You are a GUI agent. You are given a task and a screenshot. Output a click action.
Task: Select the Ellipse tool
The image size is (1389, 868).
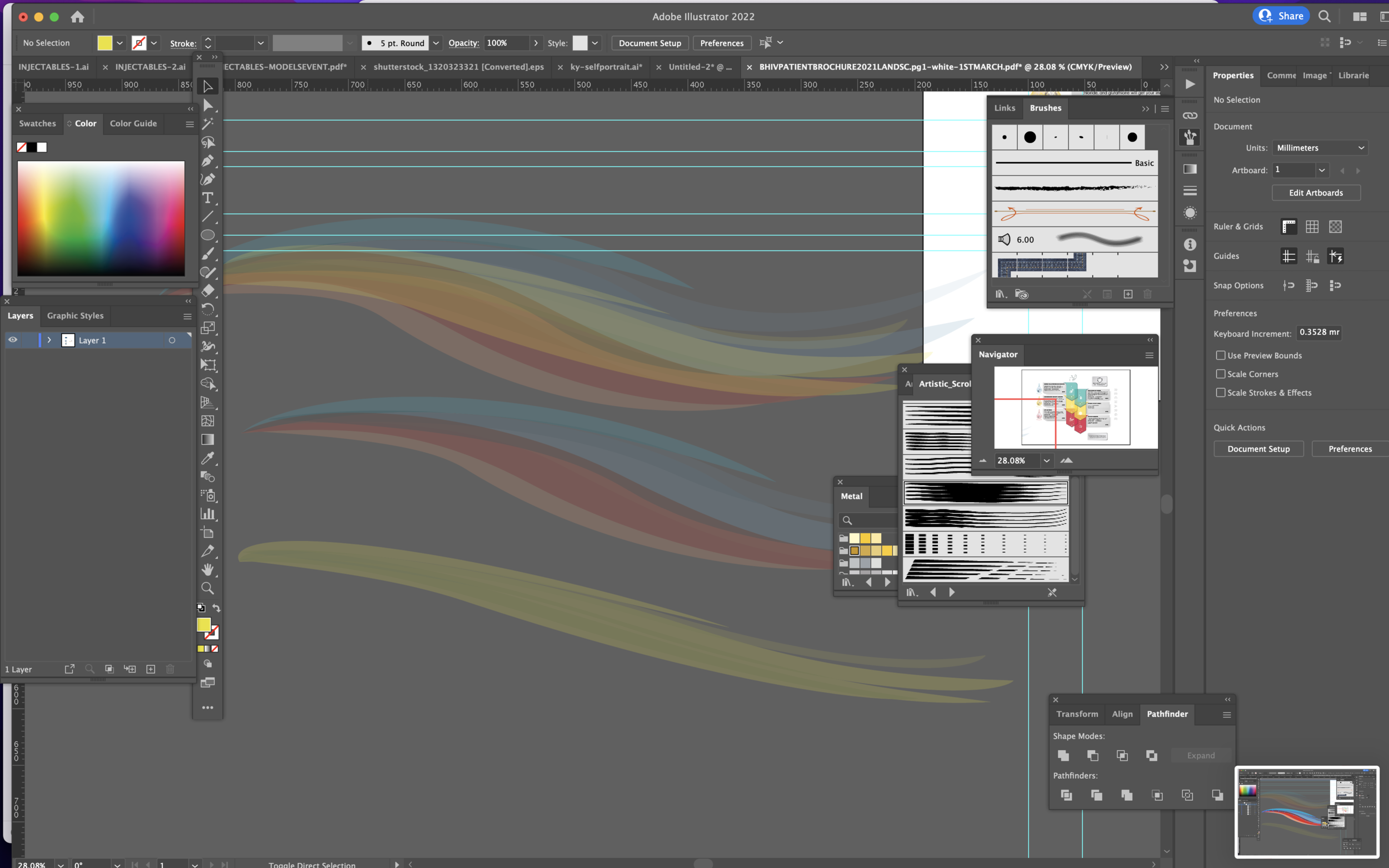tap(208, 235)
